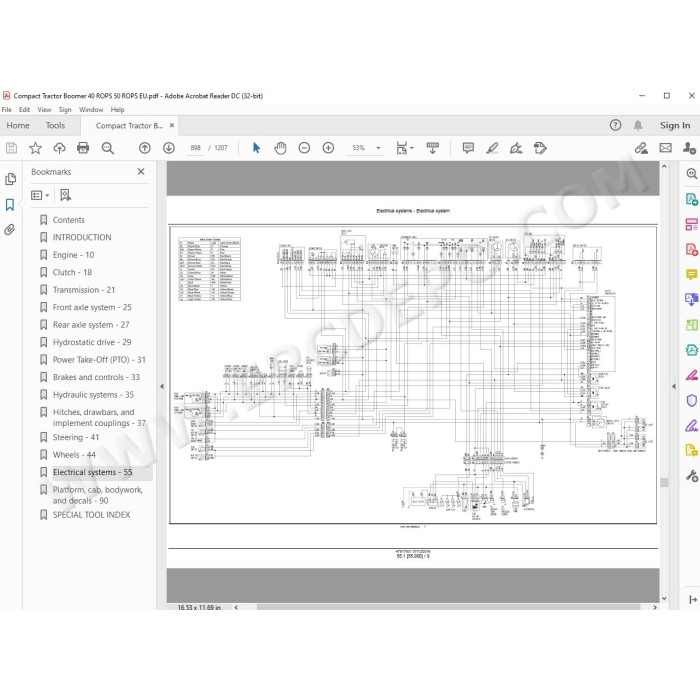Share a link using the link icon
Image resolution: width=700 pixels, height=700 pixels.
(642, 148)
